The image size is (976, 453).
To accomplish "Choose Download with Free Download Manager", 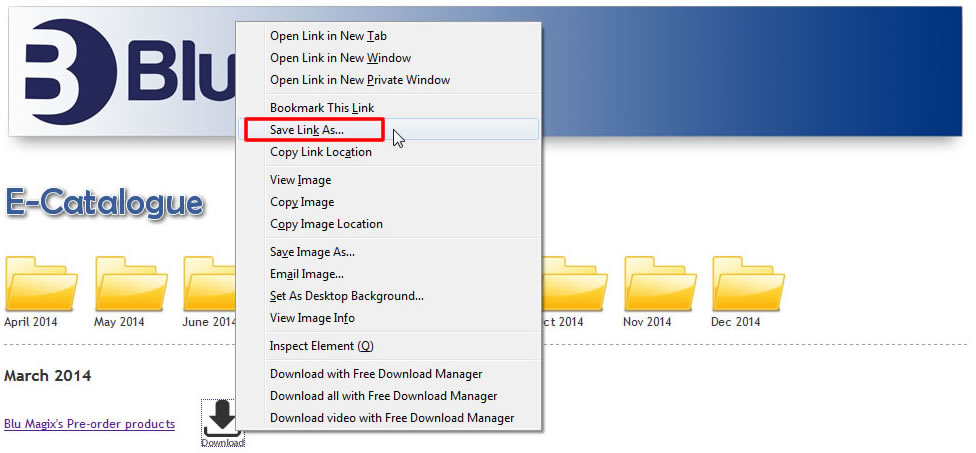I will coord(376,374).
